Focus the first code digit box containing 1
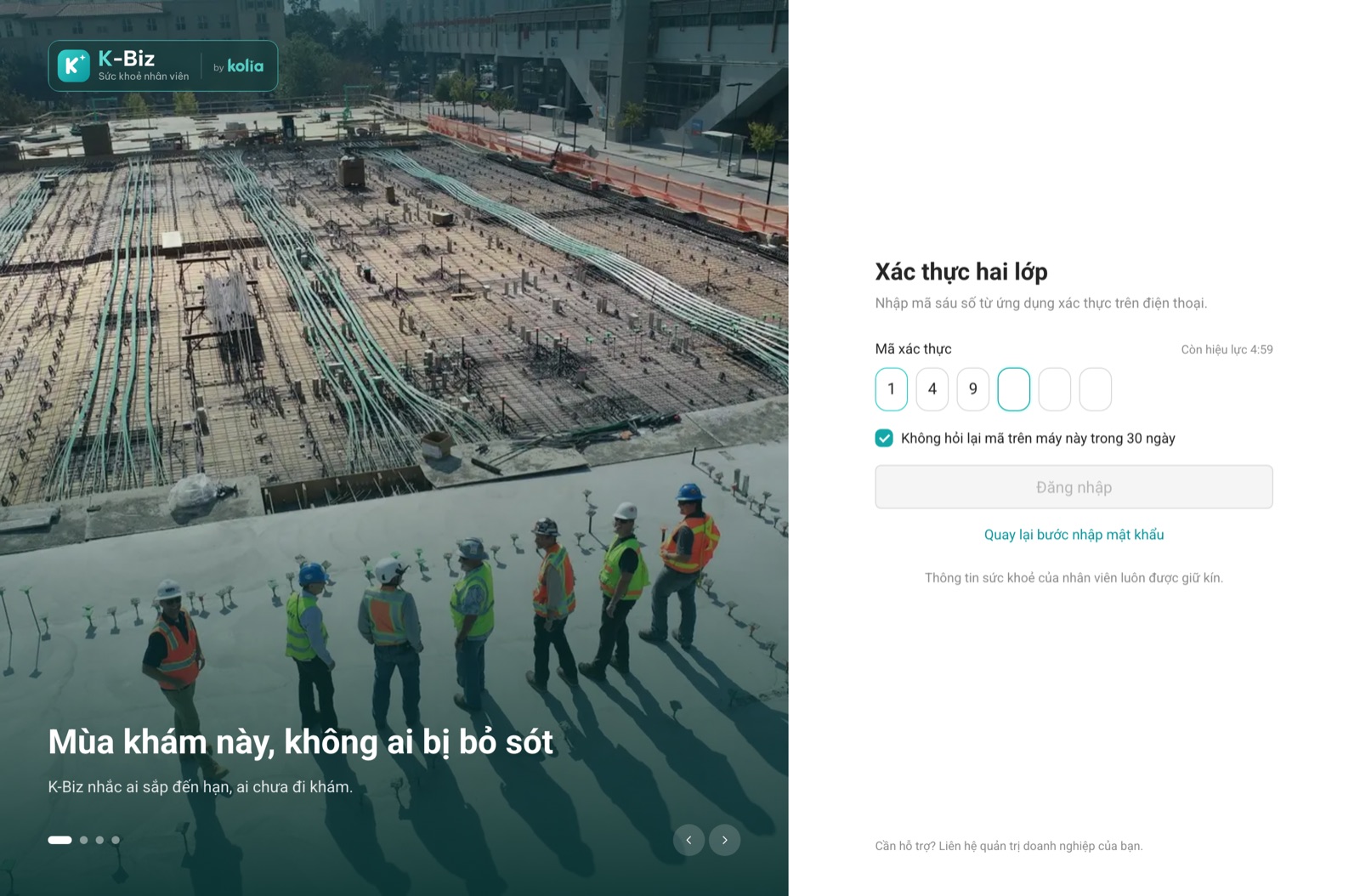 point(892,389)
